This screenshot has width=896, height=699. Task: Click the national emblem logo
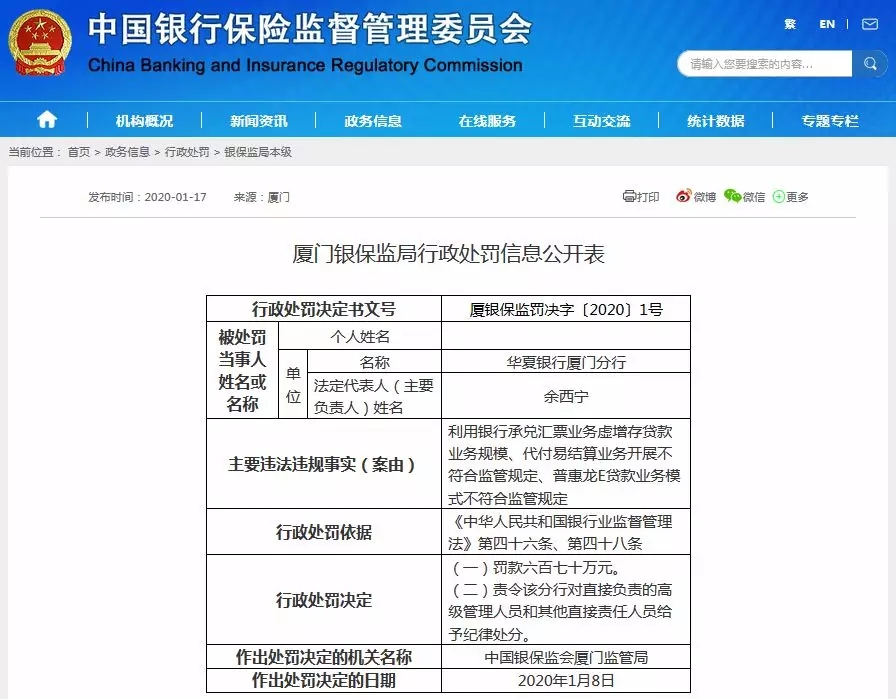40,43
